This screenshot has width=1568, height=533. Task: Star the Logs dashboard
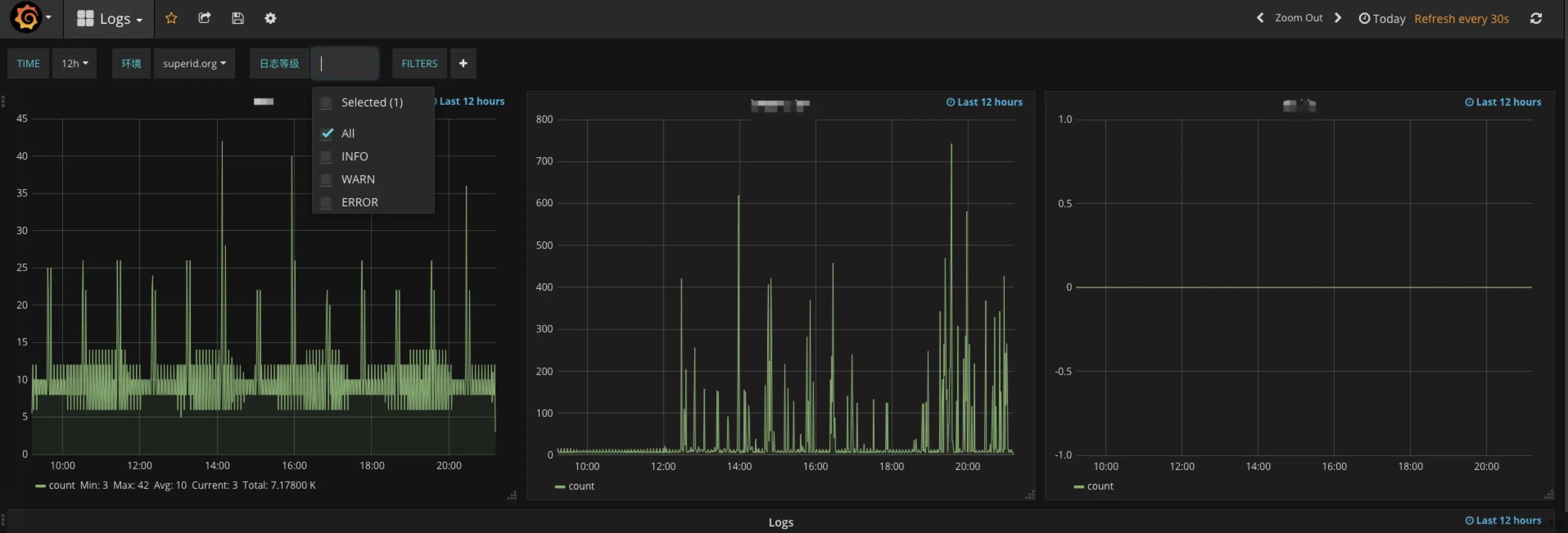[x=171, y=18]
